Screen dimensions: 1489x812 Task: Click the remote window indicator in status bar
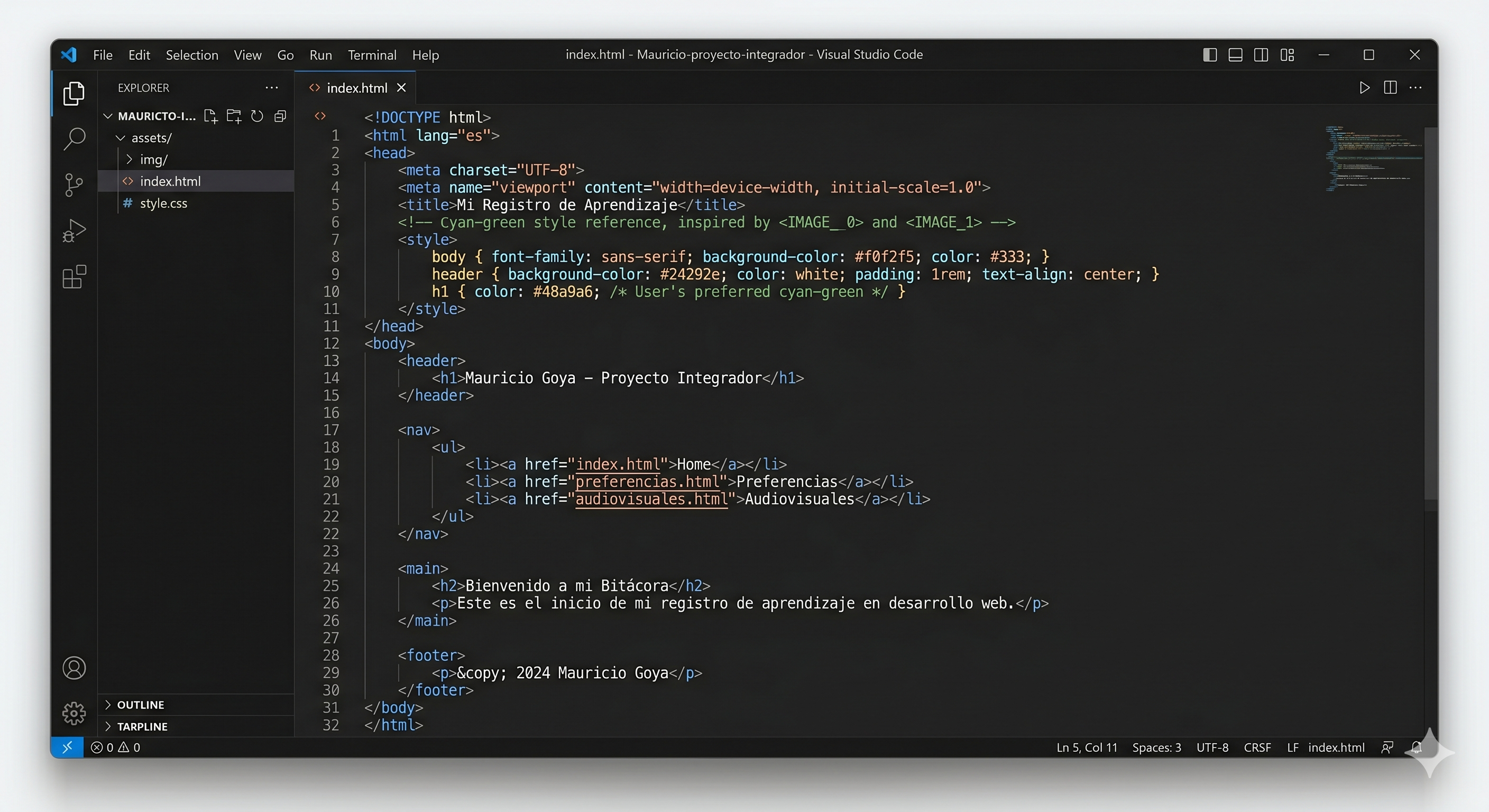tap(67, 748)
